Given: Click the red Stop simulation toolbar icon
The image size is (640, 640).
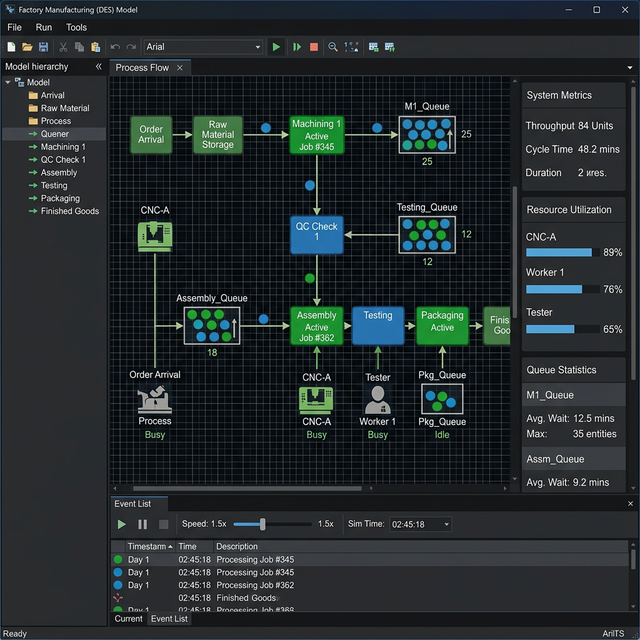Looking at the screenshot, I should pyautogui.click(x=314, y=47).
